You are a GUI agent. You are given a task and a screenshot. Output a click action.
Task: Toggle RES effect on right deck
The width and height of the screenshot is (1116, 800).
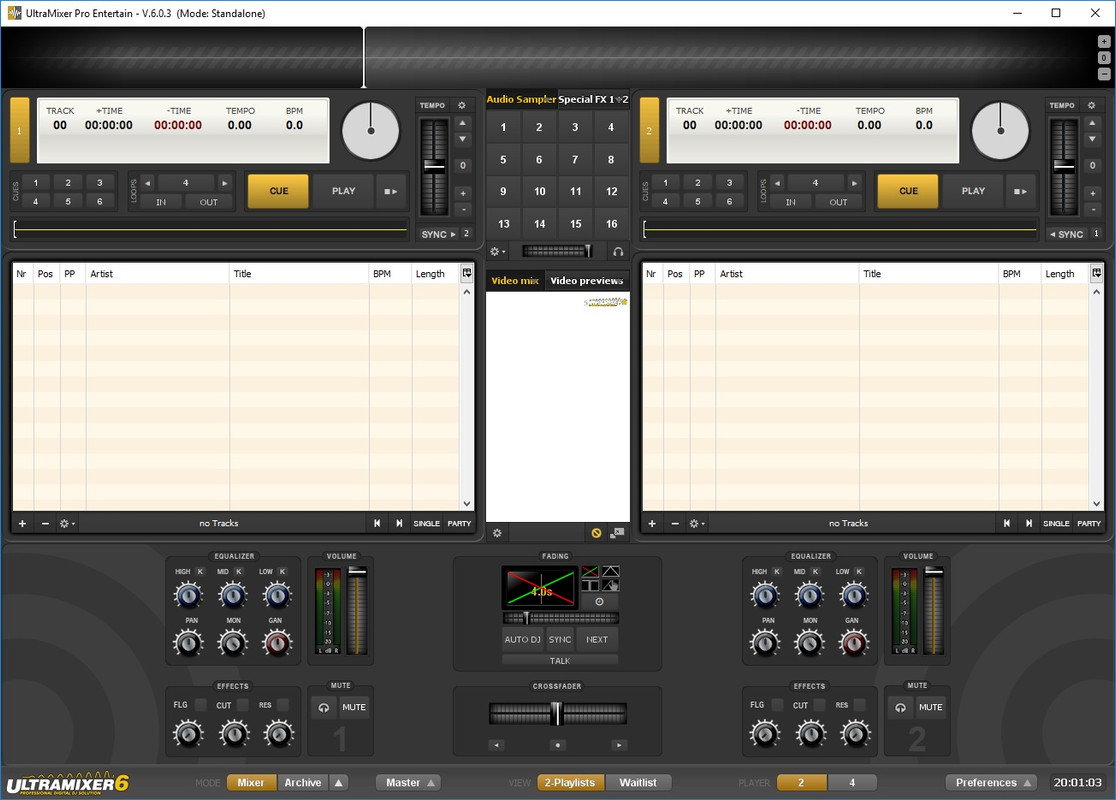(x=860, y=705)
